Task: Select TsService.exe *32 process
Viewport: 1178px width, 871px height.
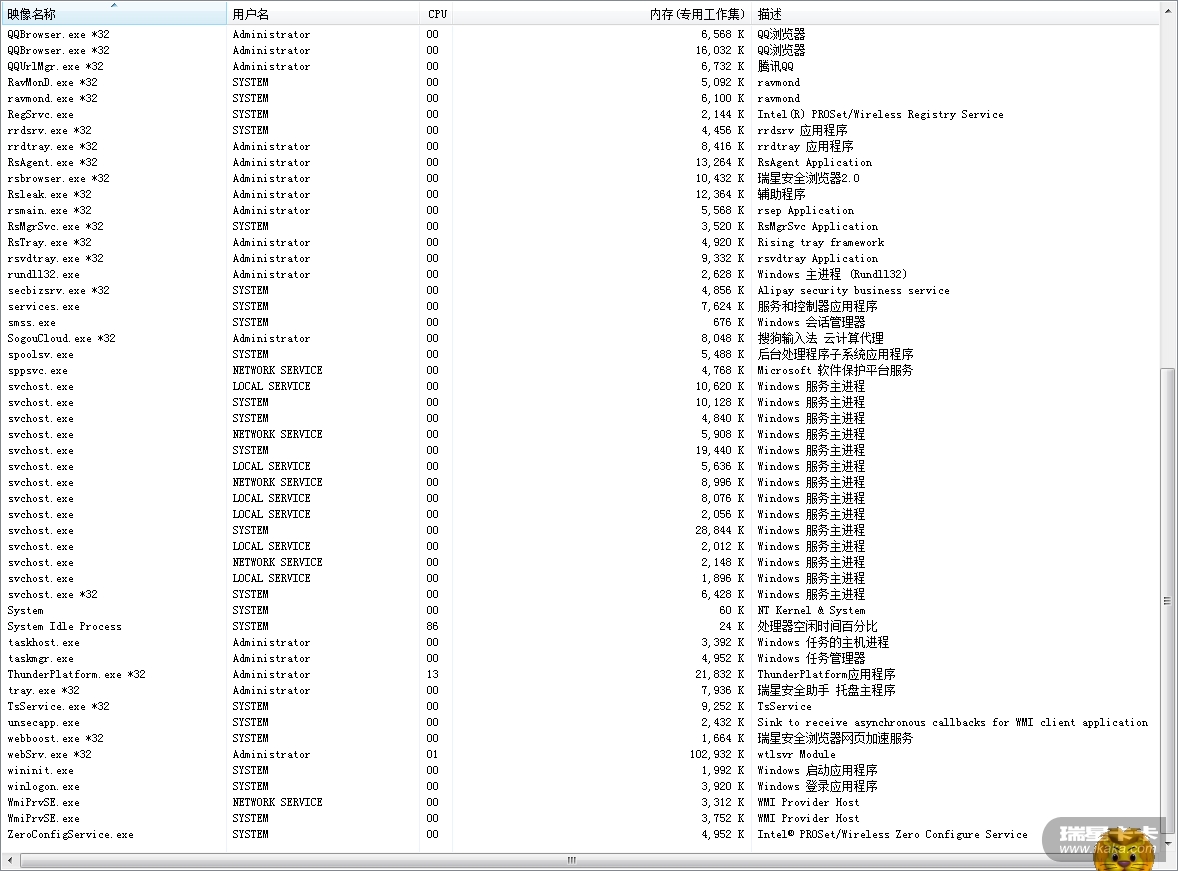Action: [579, 706]
